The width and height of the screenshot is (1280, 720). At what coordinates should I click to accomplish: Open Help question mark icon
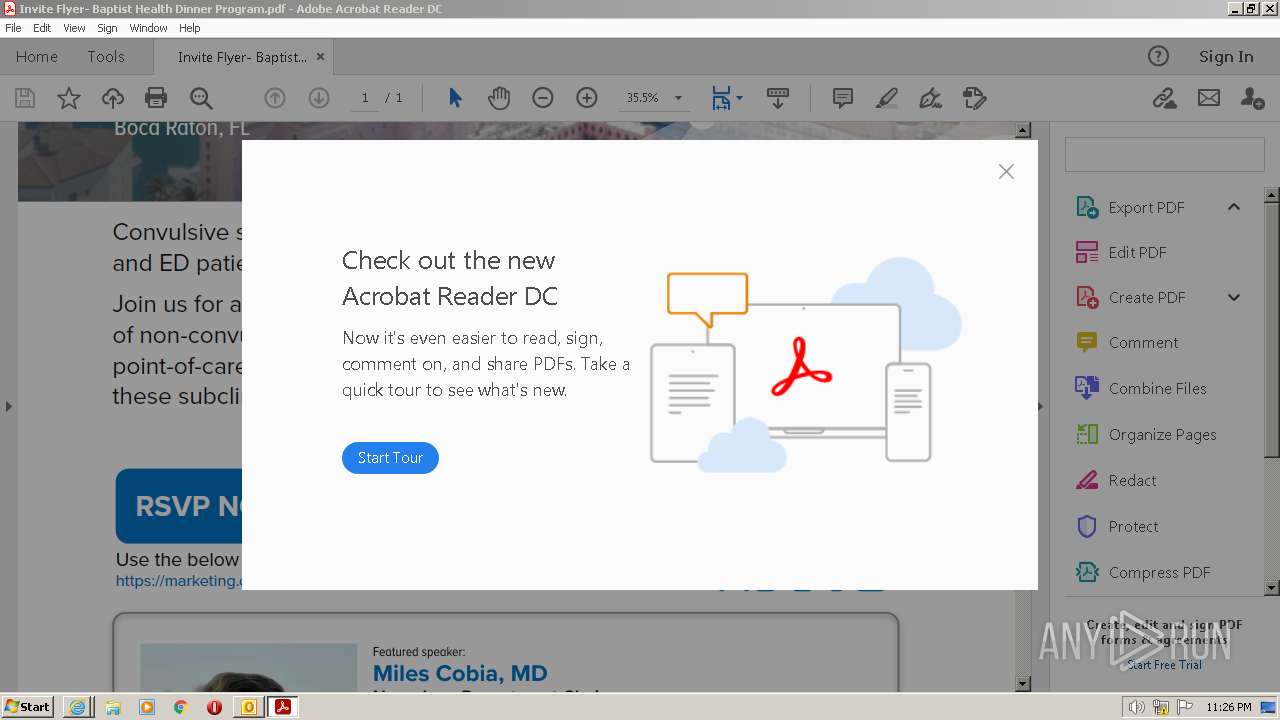click(x=1158, y=56)
